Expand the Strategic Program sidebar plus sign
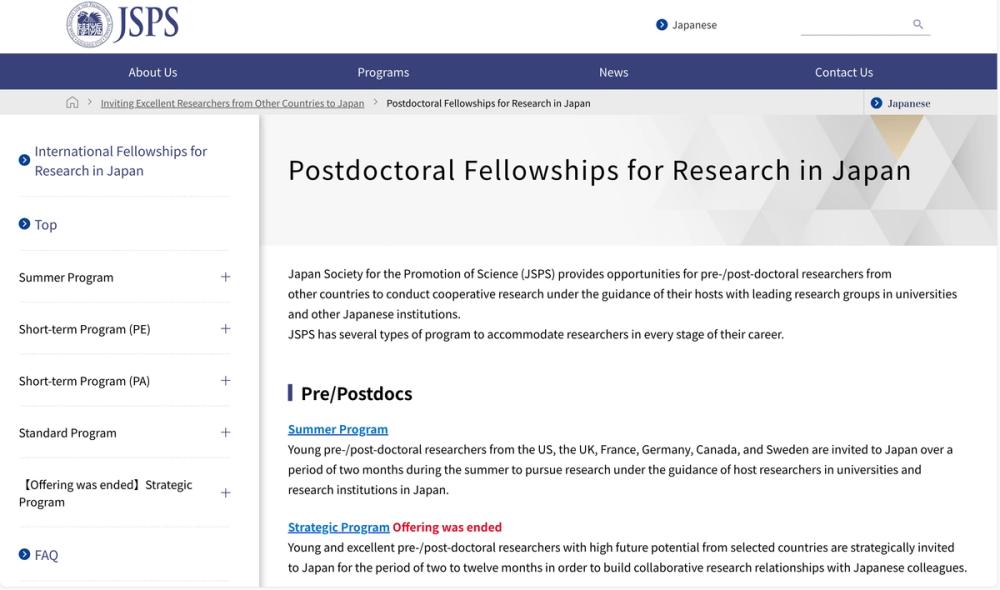The height and width of the screenshot is (590, 1000). tap(225, 493)
